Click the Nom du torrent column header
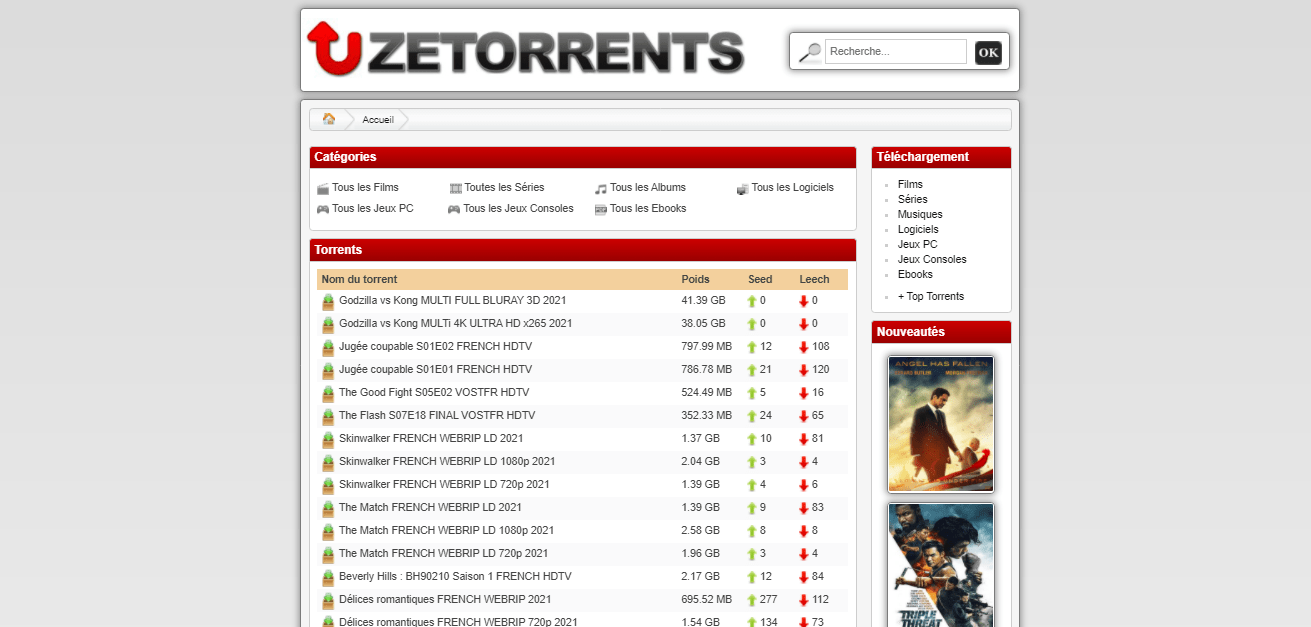Viewport: 1311px width, 627px height. [x=359, y=279]
